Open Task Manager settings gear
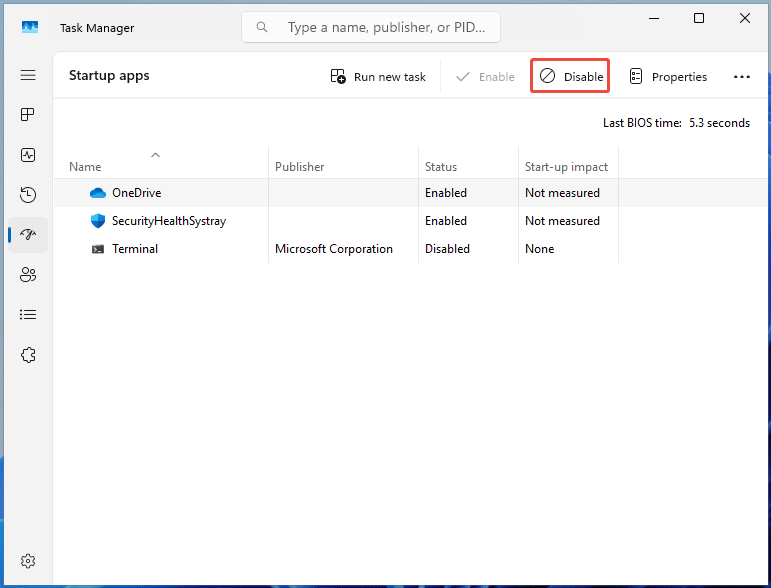Viewport: 771px width, 588px height. [28, 560]
